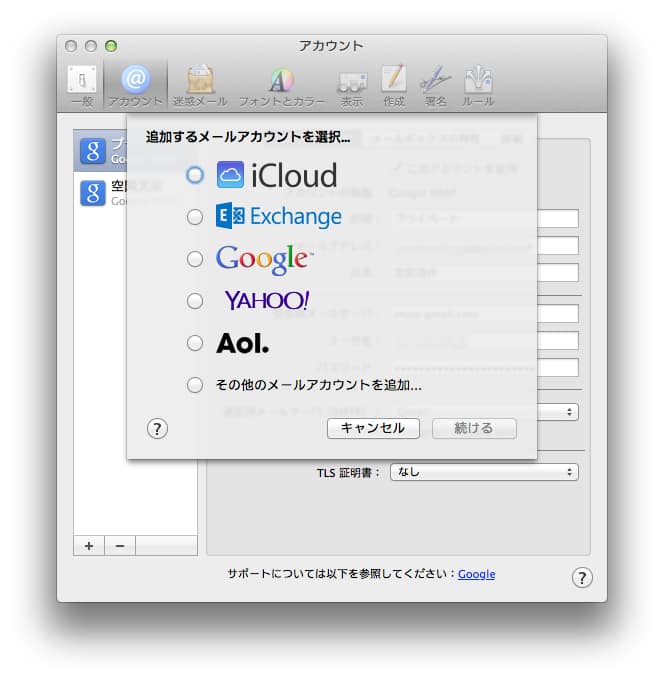Open the 作成 composing preferences icon
Viewport: 664px width, 681px height.
[394, 85]
